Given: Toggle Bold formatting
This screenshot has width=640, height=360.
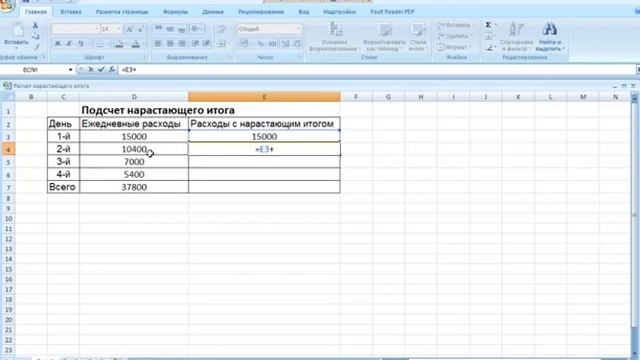Looking at the screenshot, I should pos(58,44).
